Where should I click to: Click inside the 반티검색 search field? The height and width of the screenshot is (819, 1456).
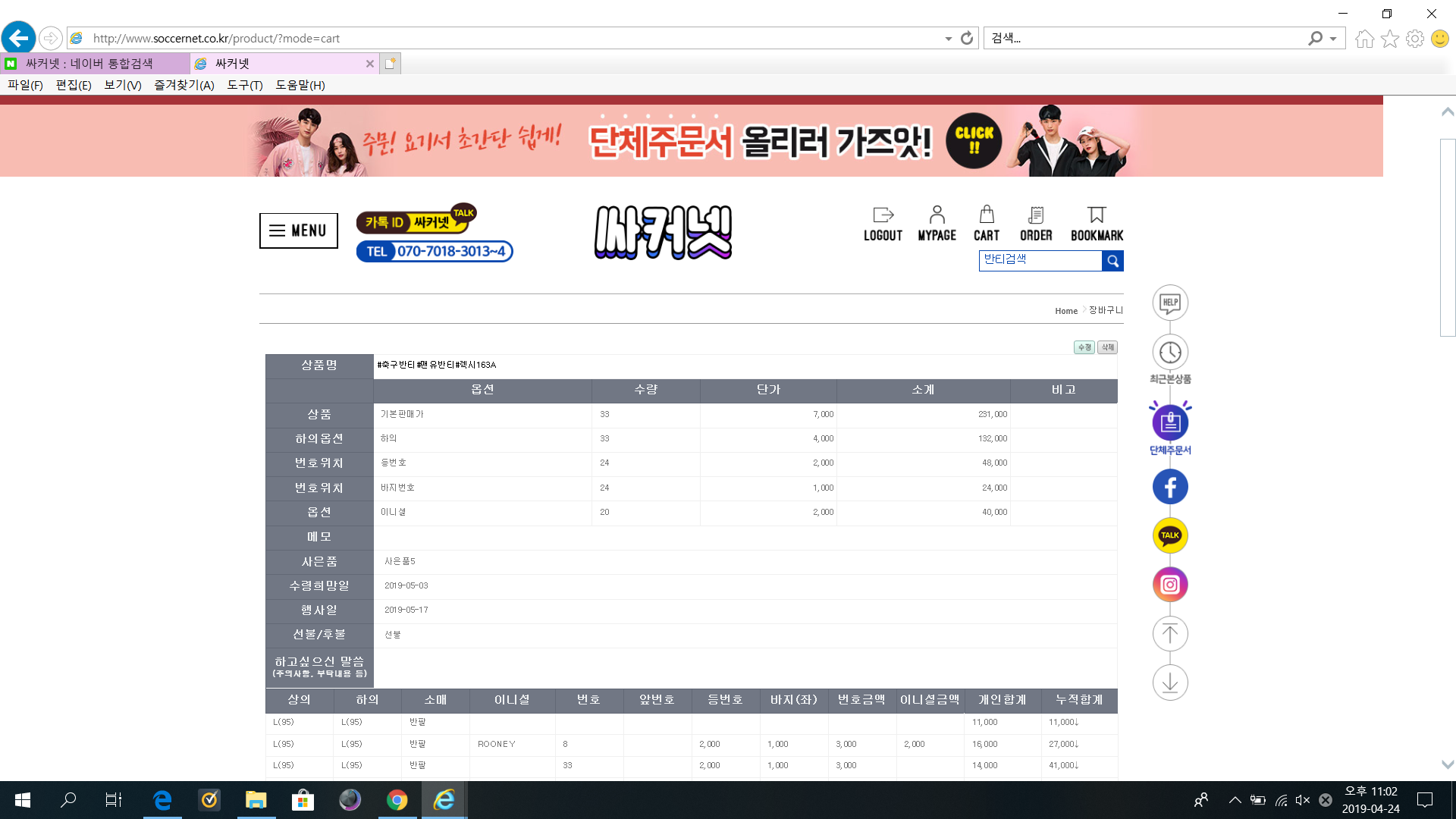point(1040,260)
